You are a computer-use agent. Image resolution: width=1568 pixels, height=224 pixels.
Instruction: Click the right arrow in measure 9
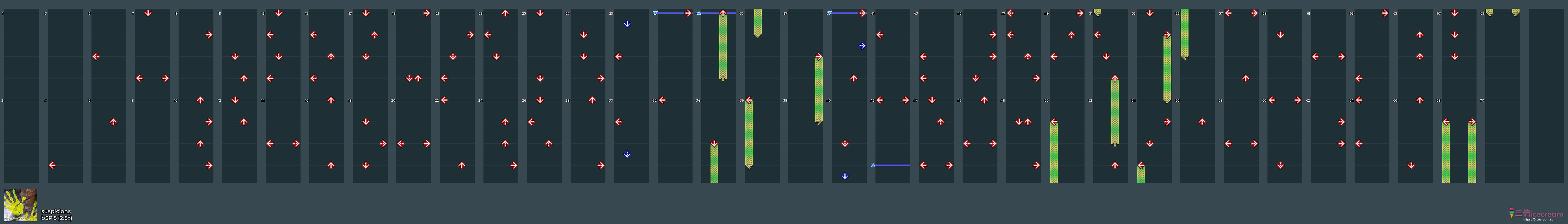pyautogui.click(x=209, y=35)
